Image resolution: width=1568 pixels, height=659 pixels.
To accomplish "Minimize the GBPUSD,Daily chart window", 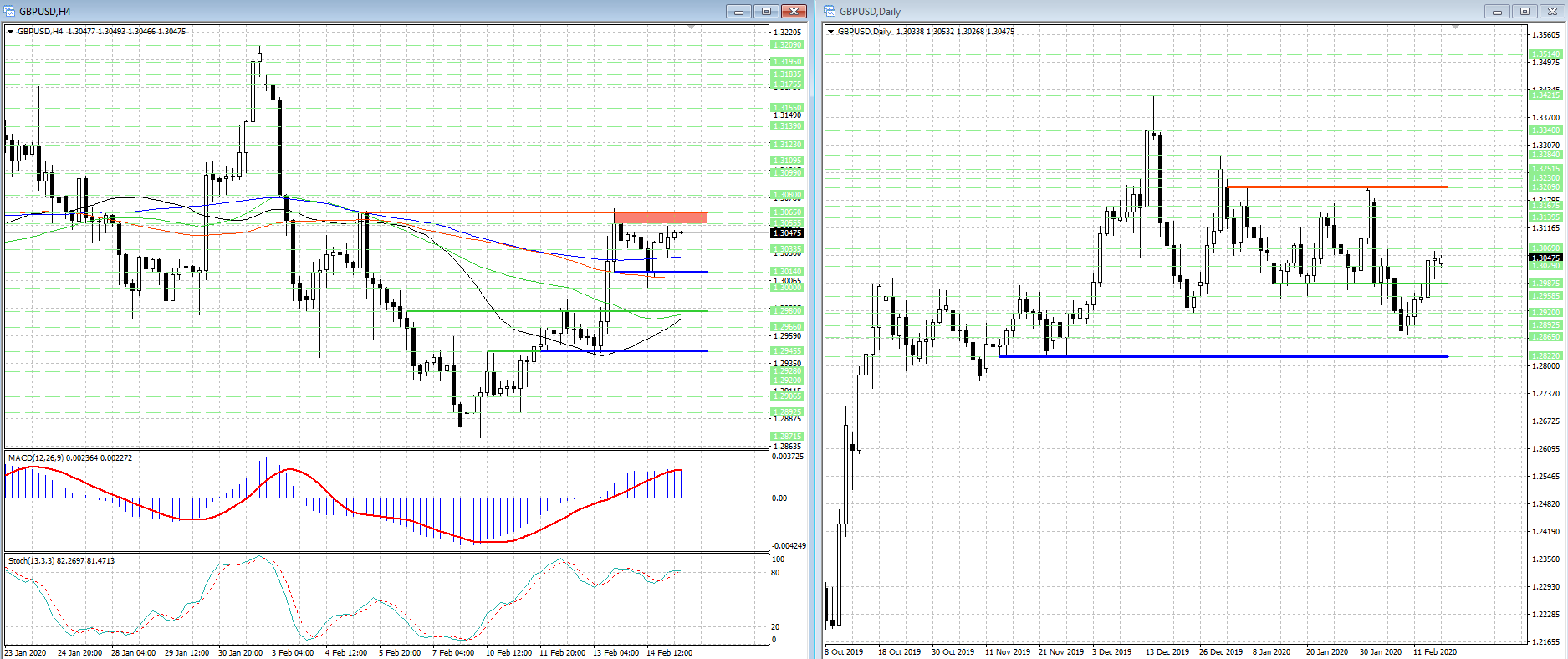I will pos(1497,11).
